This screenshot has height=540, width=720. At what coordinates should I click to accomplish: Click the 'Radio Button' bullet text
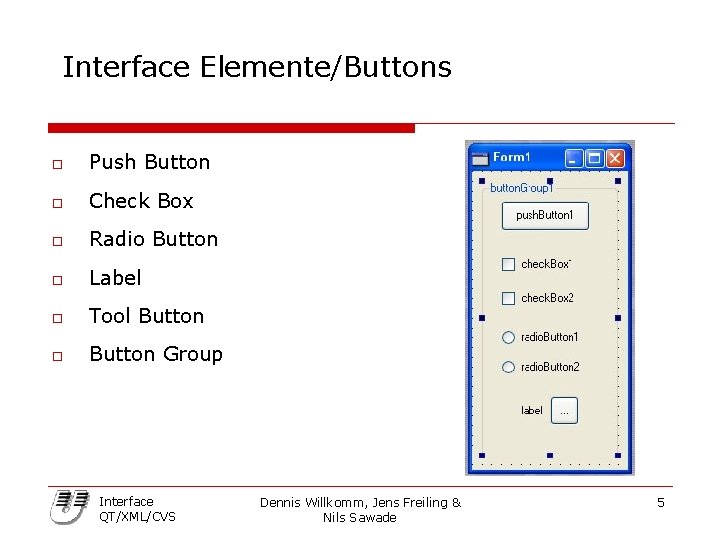(154, 239)
